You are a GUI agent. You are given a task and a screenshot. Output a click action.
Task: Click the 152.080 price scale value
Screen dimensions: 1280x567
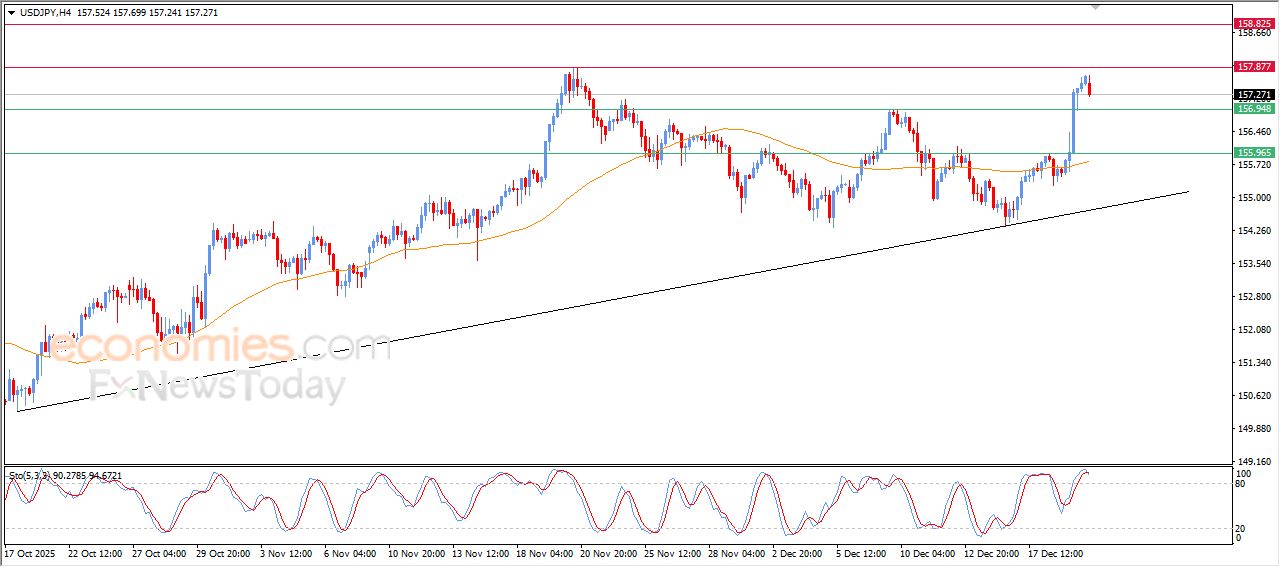[x=1254, y=330]
